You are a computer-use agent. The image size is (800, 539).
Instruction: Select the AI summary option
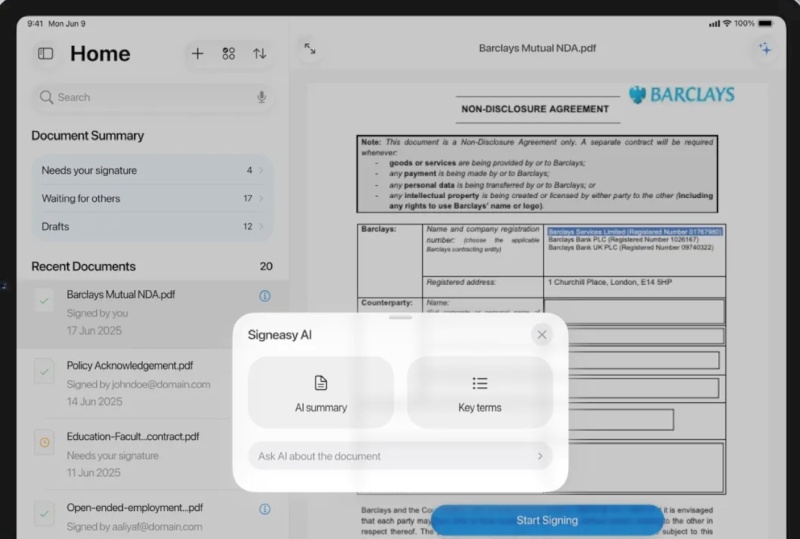[321, 393]
